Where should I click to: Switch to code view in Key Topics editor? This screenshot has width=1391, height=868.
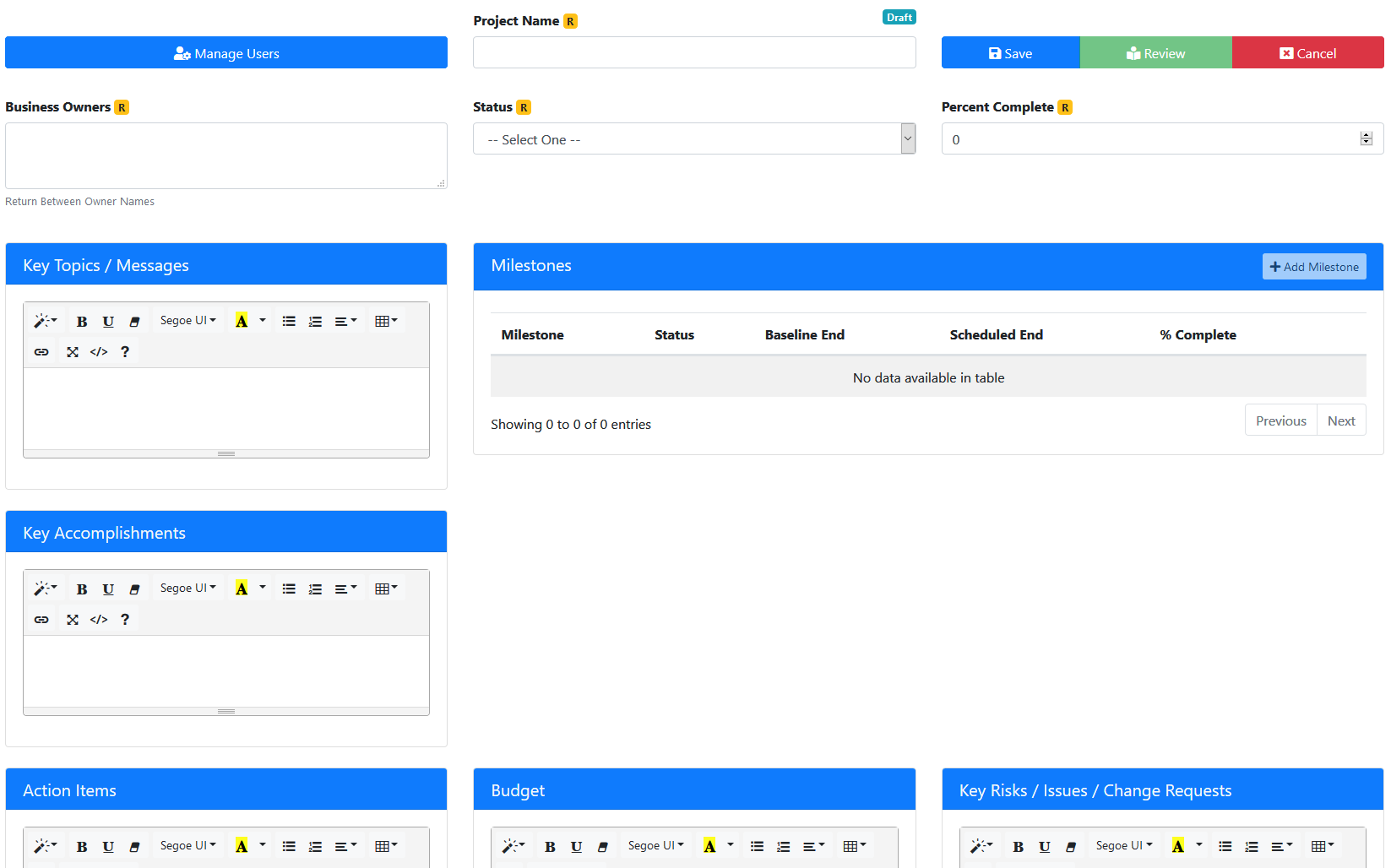coord(99,351)
